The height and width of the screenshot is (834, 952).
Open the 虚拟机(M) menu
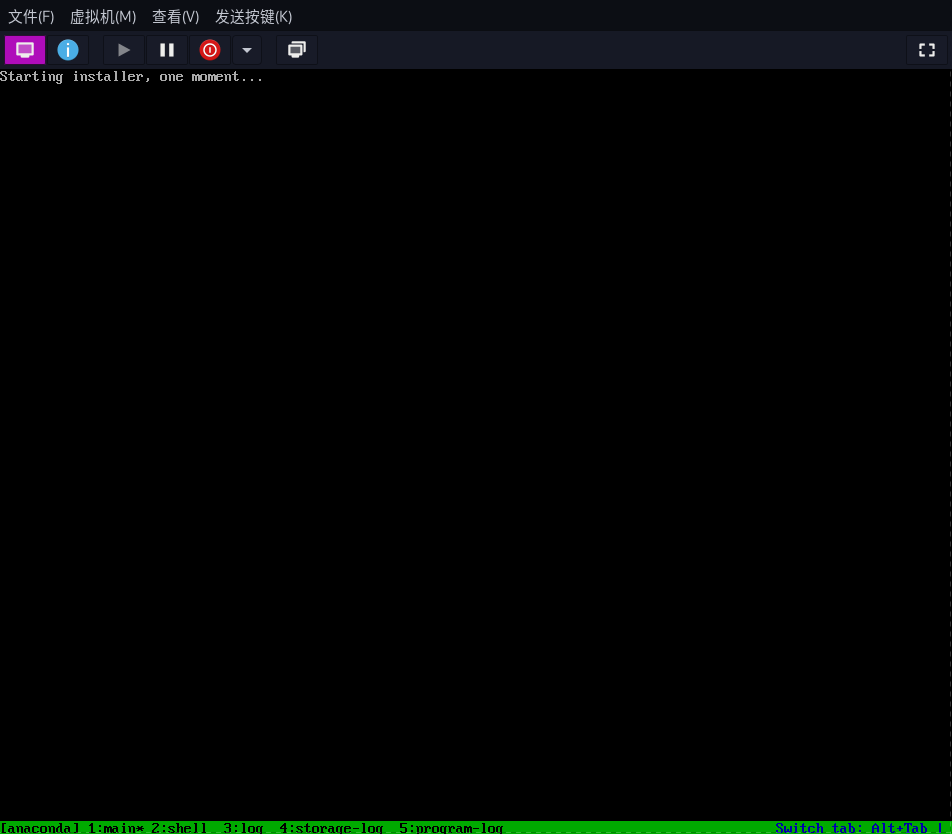coord(103,17)
